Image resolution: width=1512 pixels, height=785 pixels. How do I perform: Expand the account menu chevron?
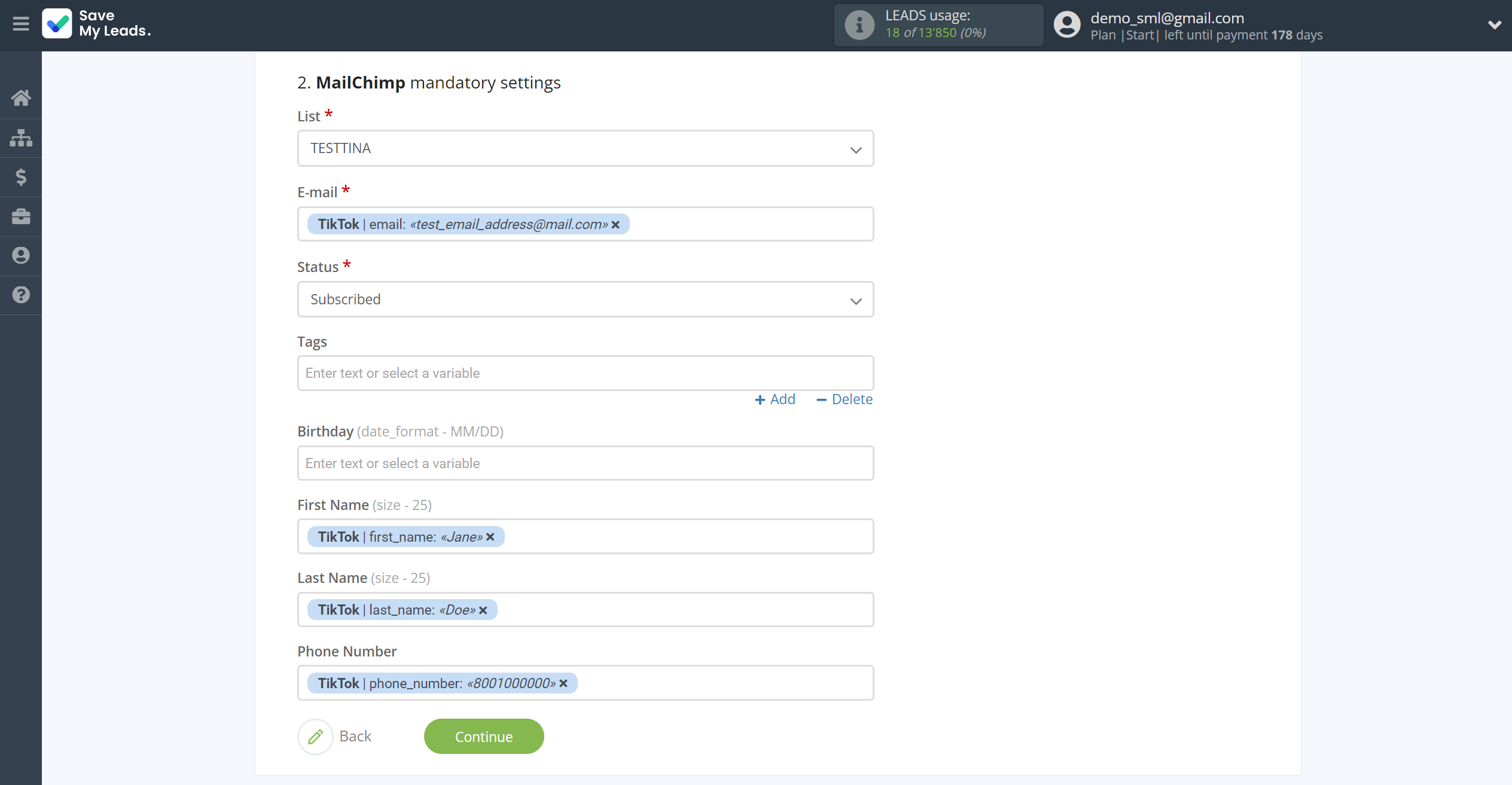(x=1494, y=25)
